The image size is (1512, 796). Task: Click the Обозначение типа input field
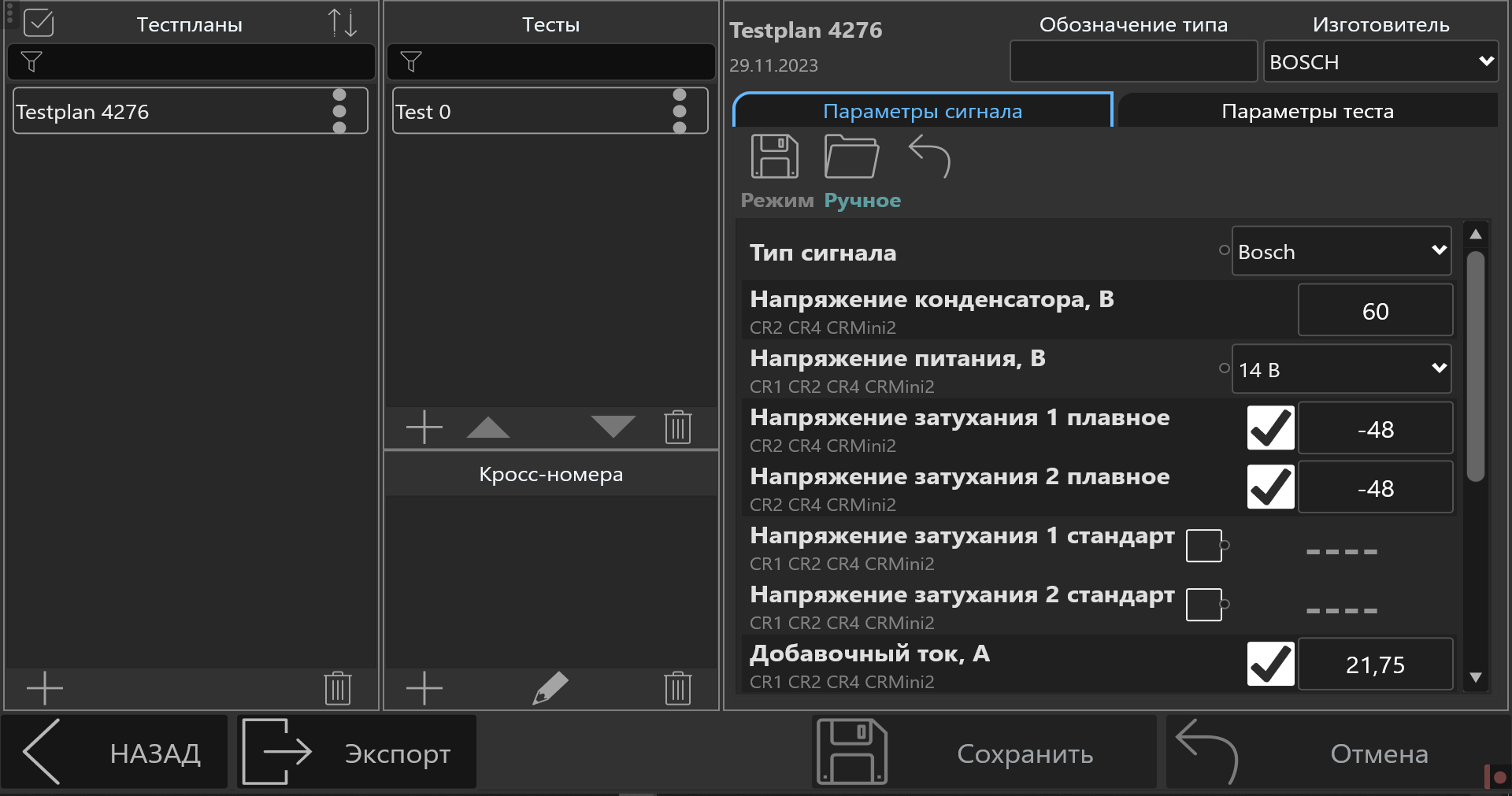coord(1134,61)
